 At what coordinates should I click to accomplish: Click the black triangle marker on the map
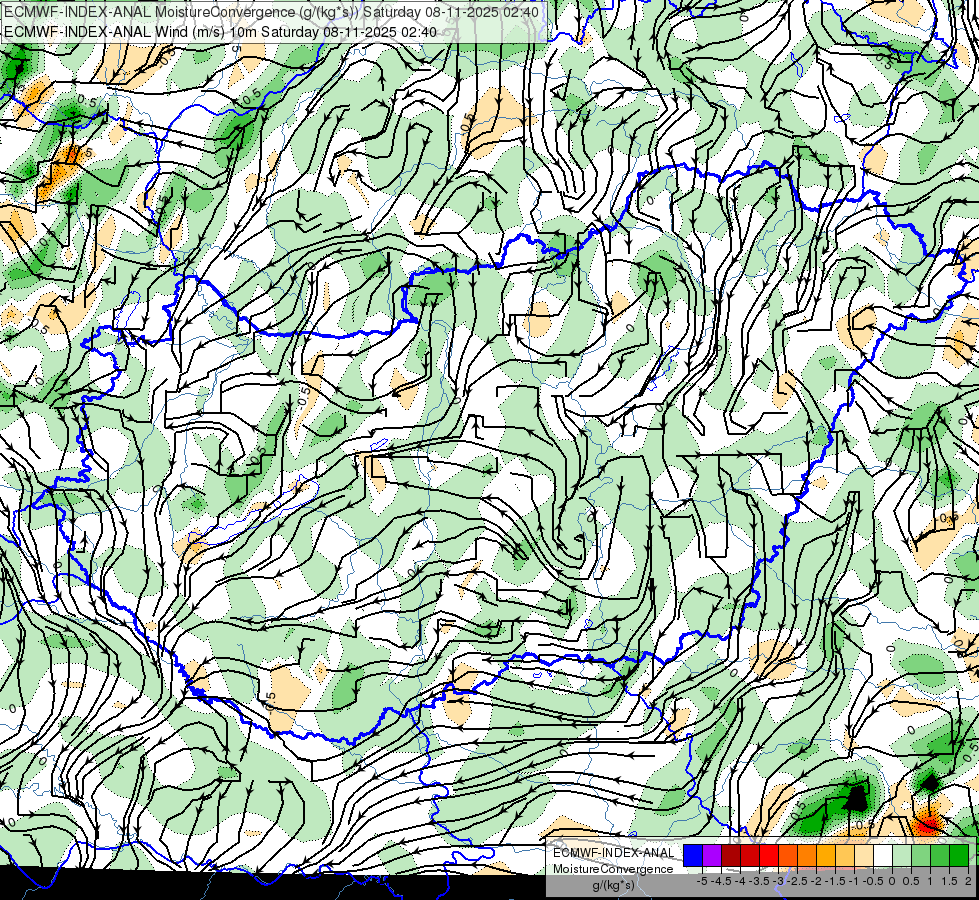(857, 798)
